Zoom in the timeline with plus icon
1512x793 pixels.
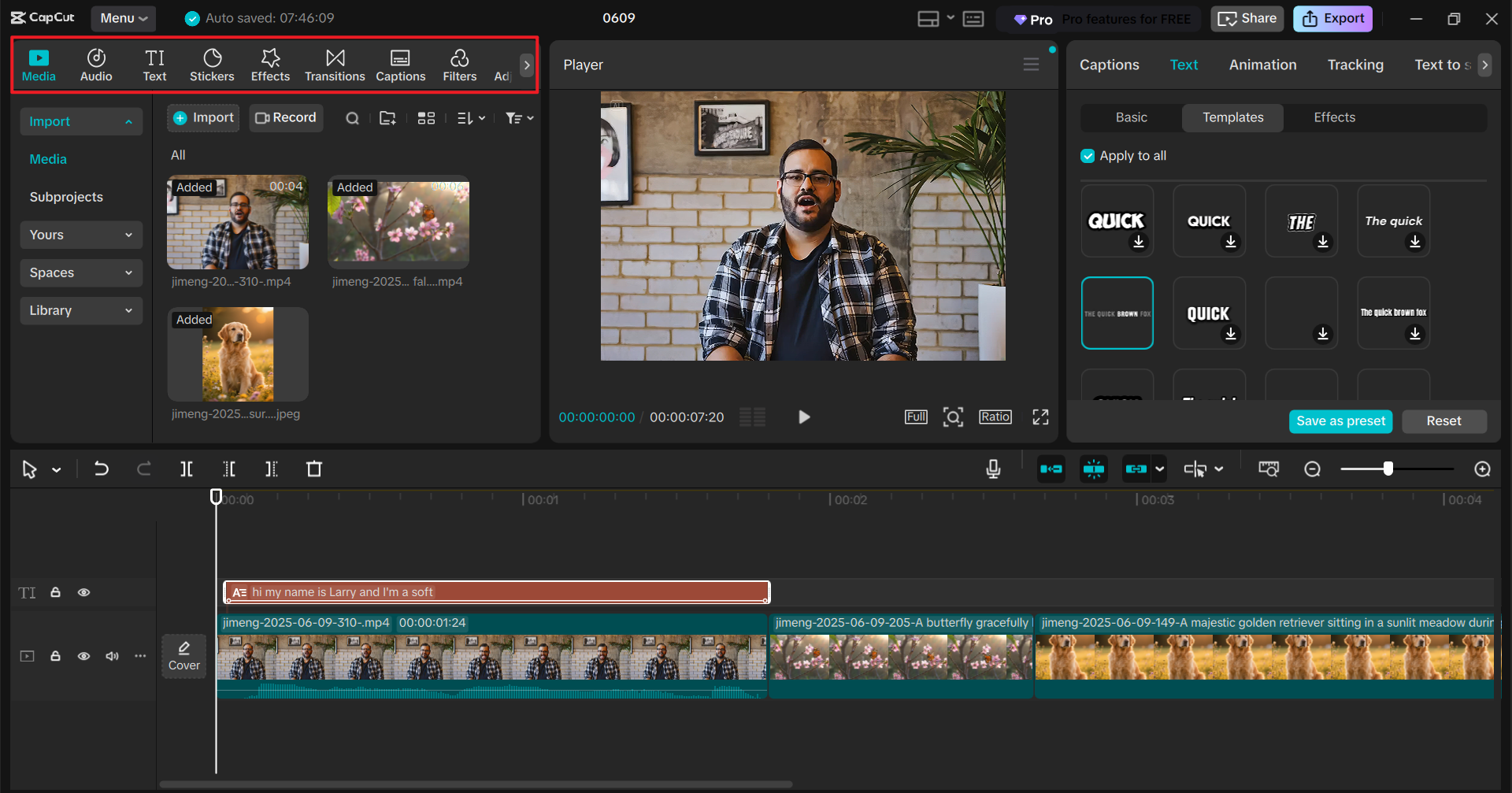coord(1482,469)
